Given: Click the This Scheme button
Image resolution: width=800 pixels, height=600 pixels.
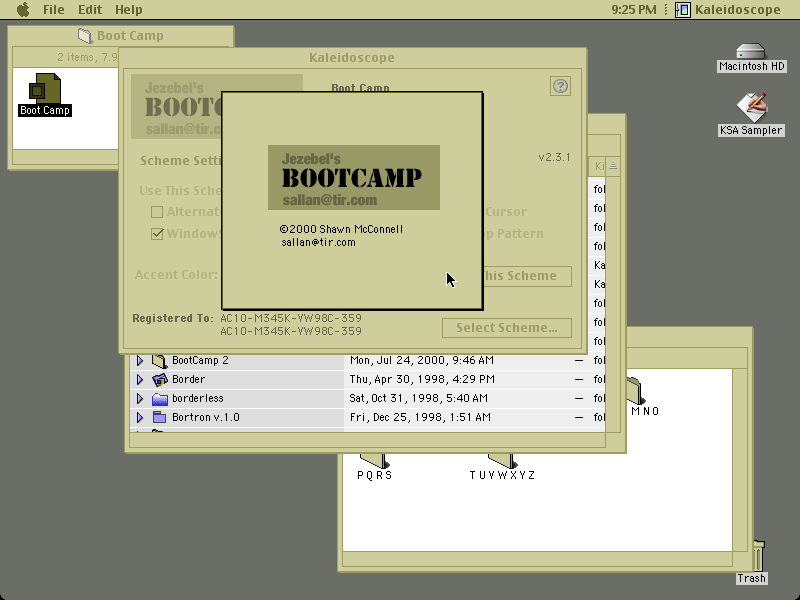Looking at the screenshot, I should tap(527, 276).
